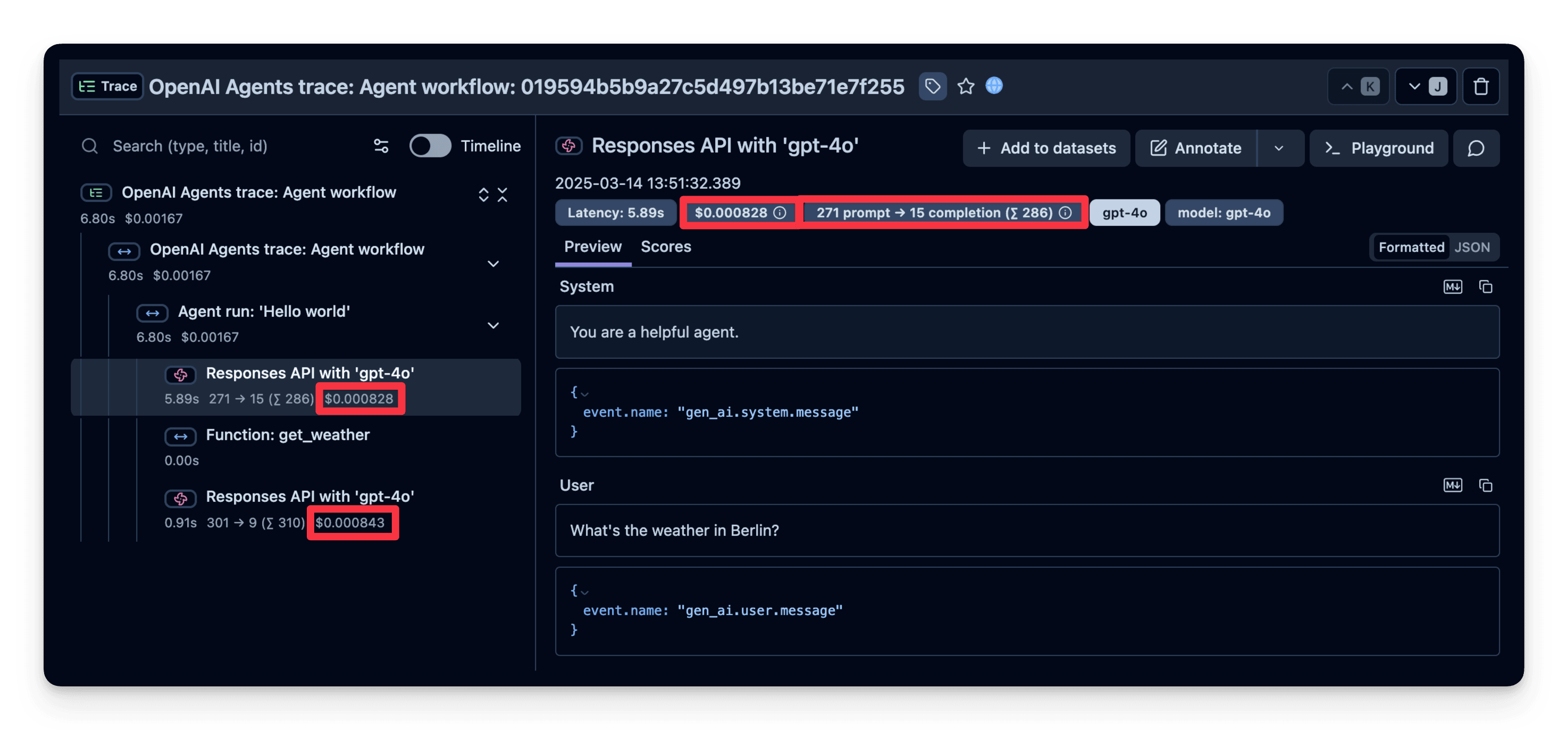Open the comments speech bubble icon
This screenshot has height=730, width=1568.
tap(1475, 148)
